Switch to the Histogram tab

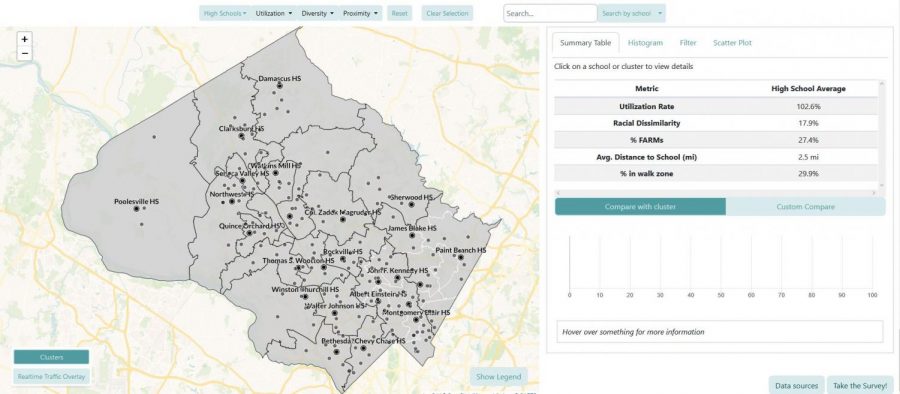coord(645,43)
